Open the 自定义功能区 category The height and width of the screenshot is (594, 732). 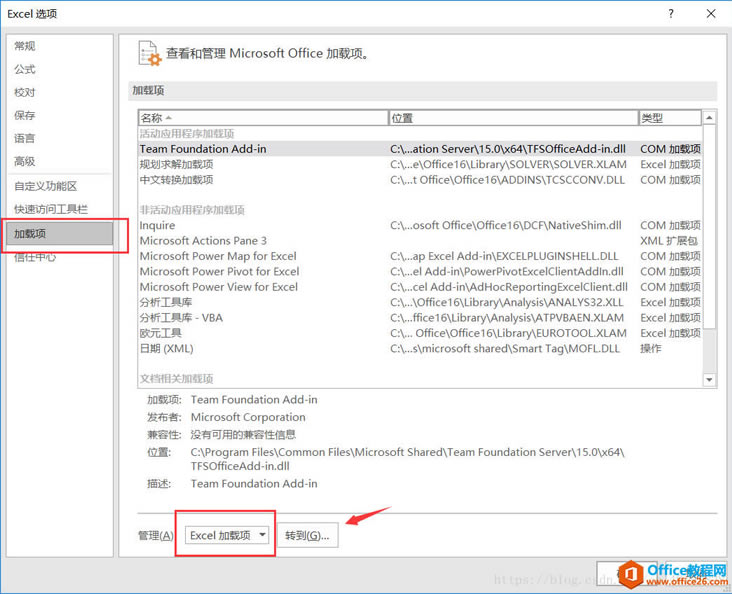tap(46, 186)
